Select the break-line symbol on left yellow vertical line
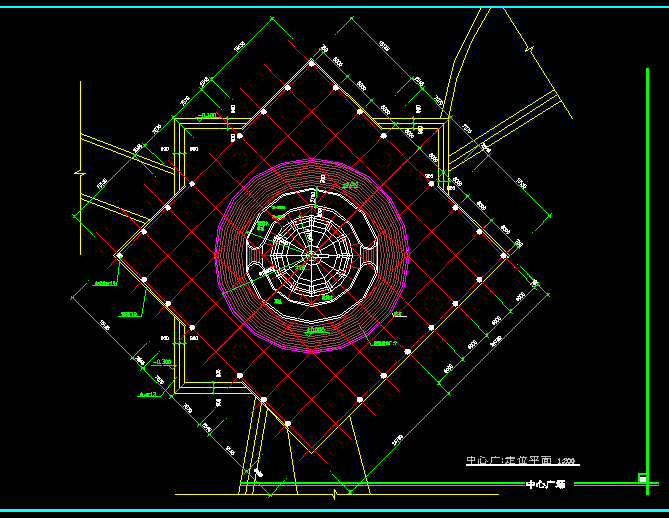The height and width of the screenshot is (518, 669). 79,170
